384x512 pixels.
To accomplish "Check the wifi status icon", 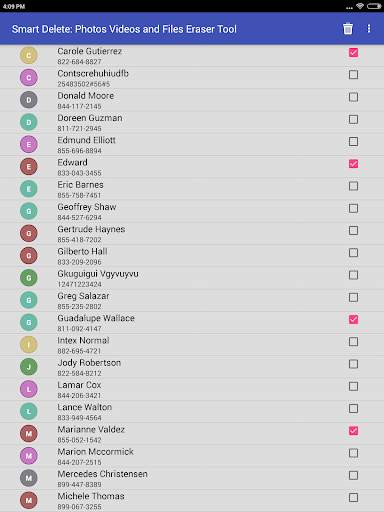I will pyautogui.click(x=360, y=6).
